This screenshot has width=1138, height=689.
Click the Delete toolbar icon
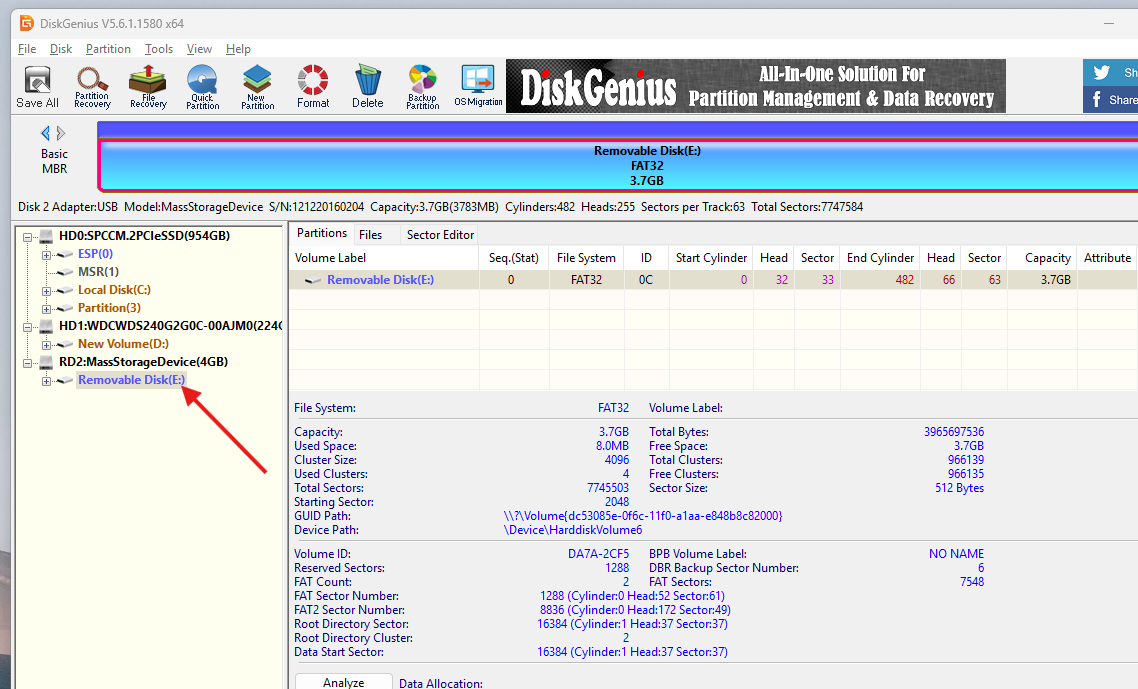pos(368,86)
